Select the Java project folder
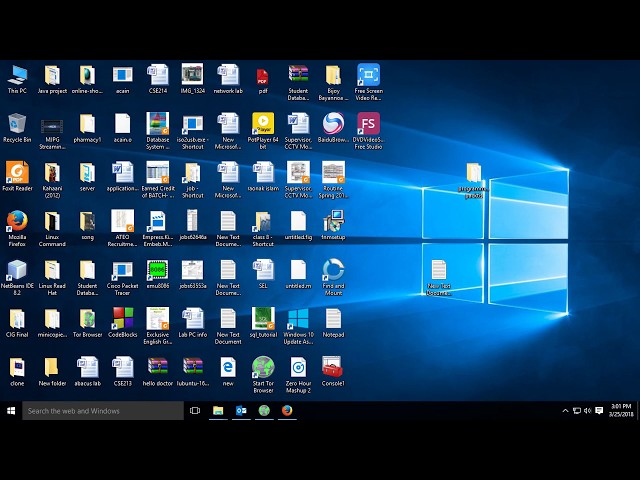The image size is (640, 480). [x=52, y=75]
